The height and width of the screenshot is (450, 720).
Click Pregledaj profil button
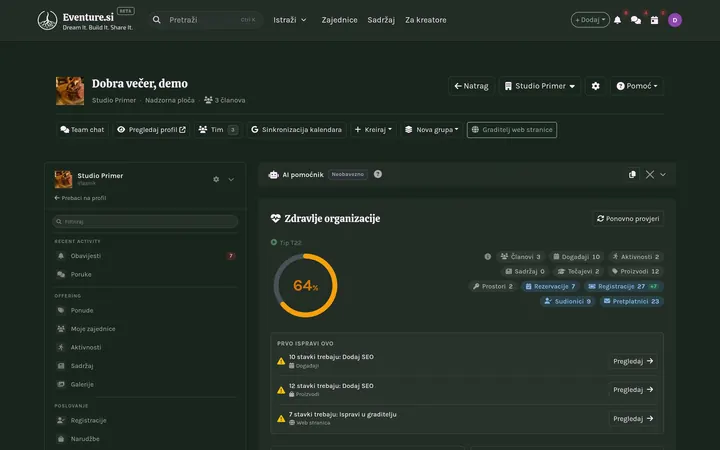click(152, 129)
